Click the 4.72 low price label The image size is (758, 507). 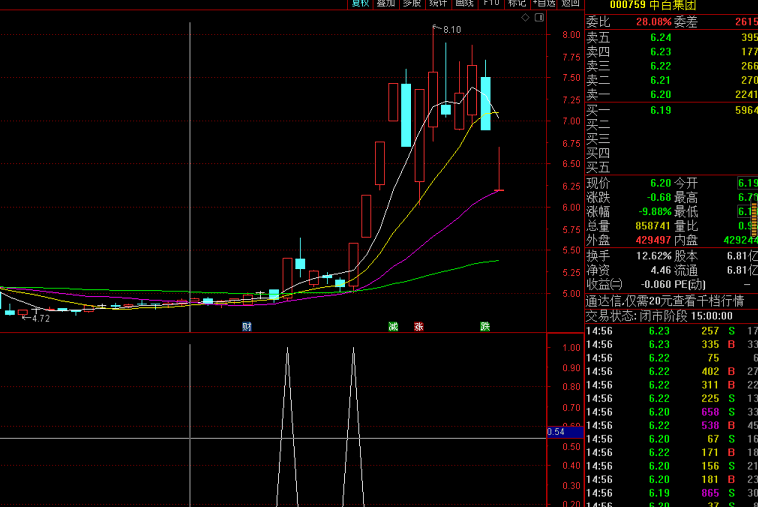(41, 319)
